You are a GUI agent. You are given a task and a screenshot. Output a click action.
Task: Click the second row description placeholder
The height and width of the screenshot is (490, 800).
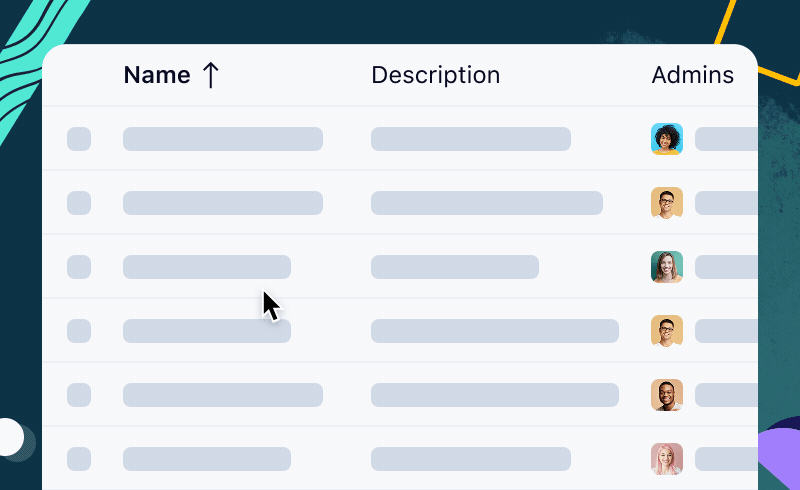pos(487,203)
